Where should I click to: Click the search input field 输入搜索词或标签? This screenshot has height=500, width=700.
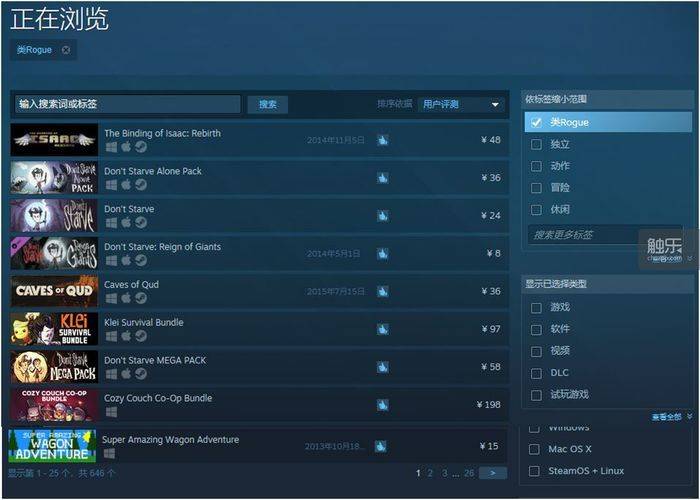[x=127, y=104]
